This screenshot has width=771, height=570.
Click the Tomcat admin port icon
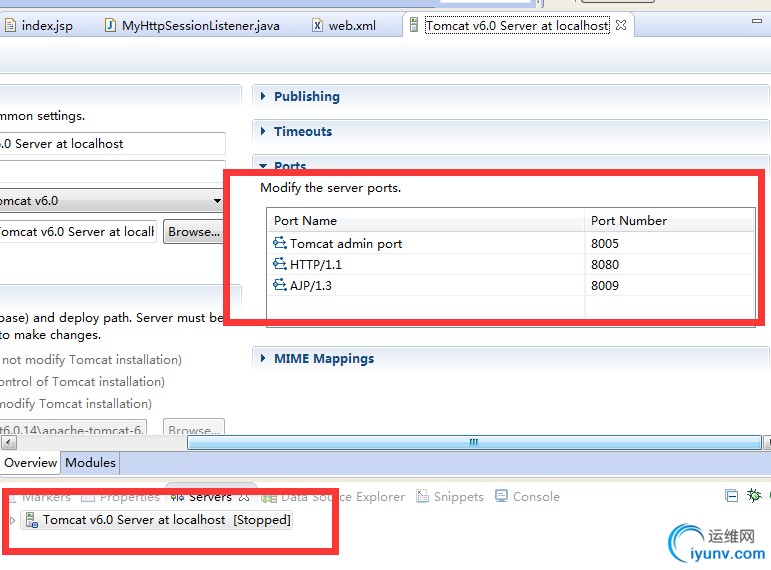pyautogui.click(x=280, y=242)
